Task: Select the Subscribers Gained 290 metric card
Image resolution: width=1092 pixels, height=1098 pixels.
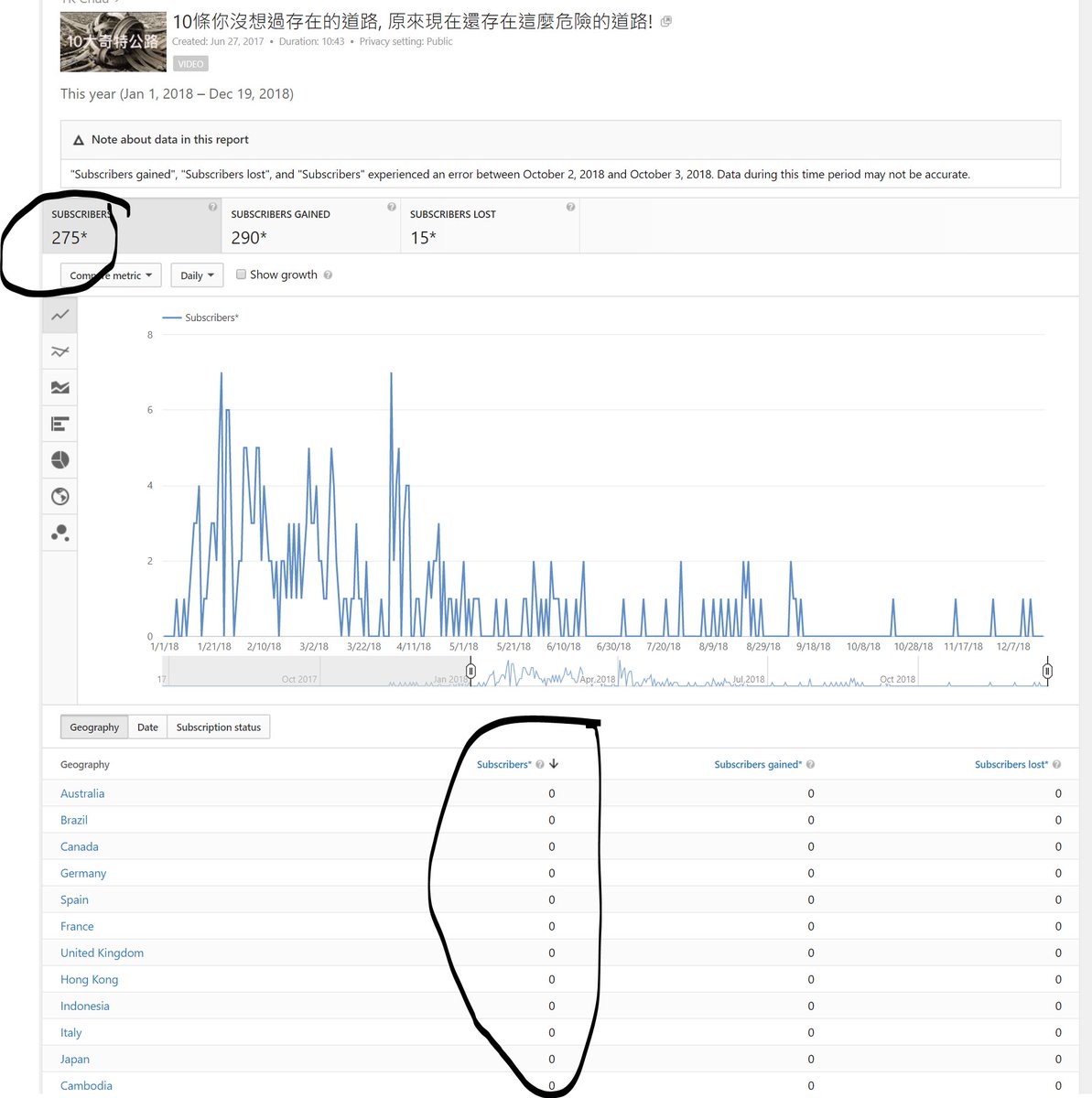Action: (311, 226)
